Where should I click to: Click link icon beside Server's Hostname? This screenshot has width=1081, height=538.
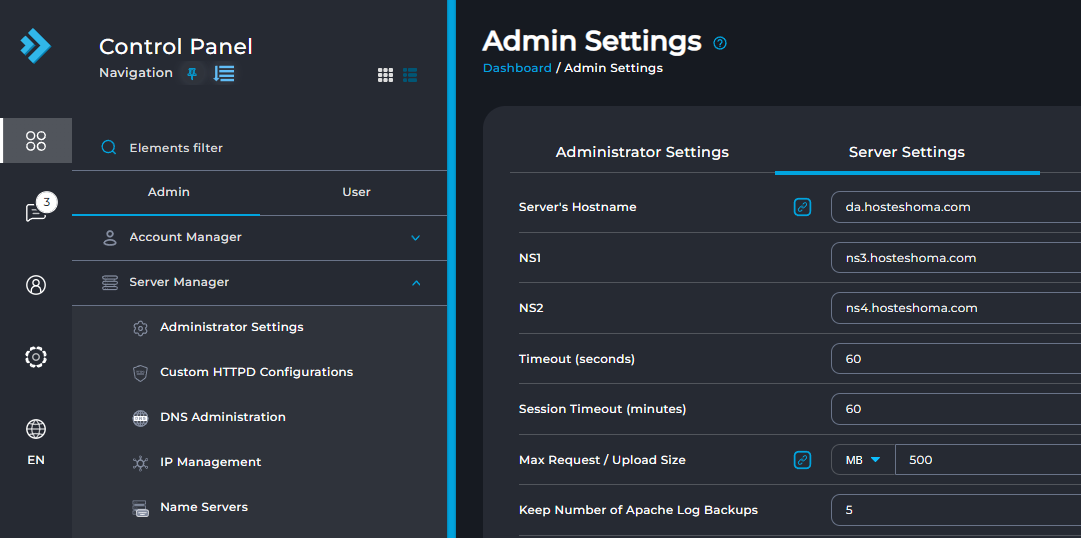(x=802, y=207)
